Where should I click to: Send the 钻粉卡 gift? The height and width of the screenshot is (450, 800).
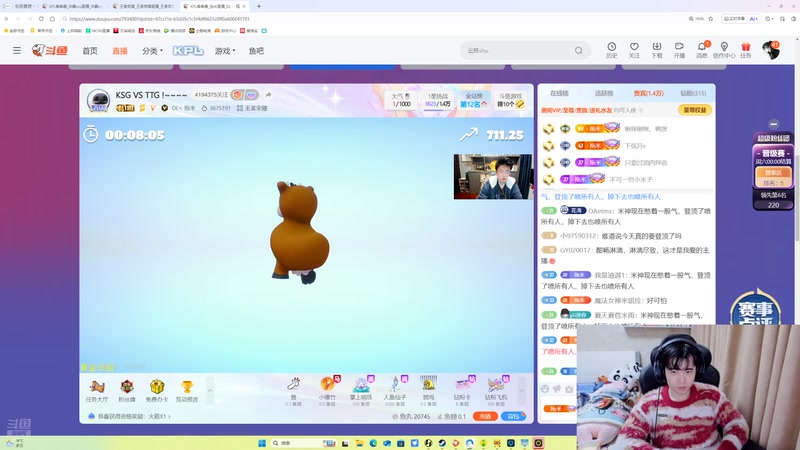coord(462,392)
